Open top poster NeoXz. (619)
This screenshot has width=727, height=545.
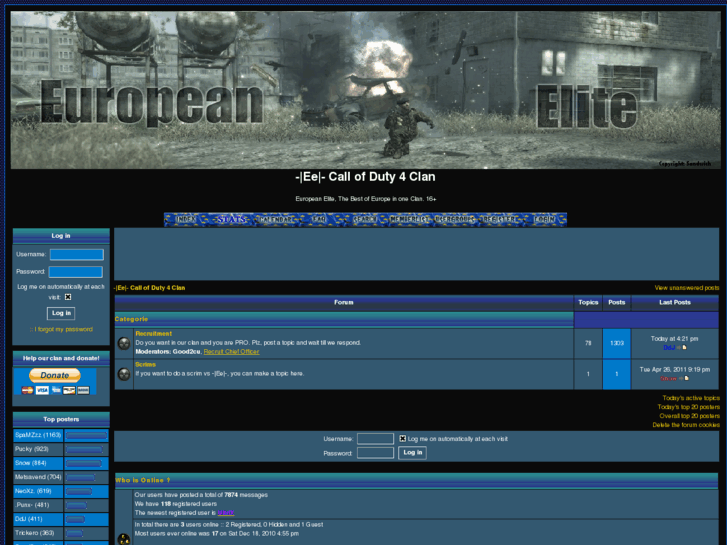pos(33,491)
